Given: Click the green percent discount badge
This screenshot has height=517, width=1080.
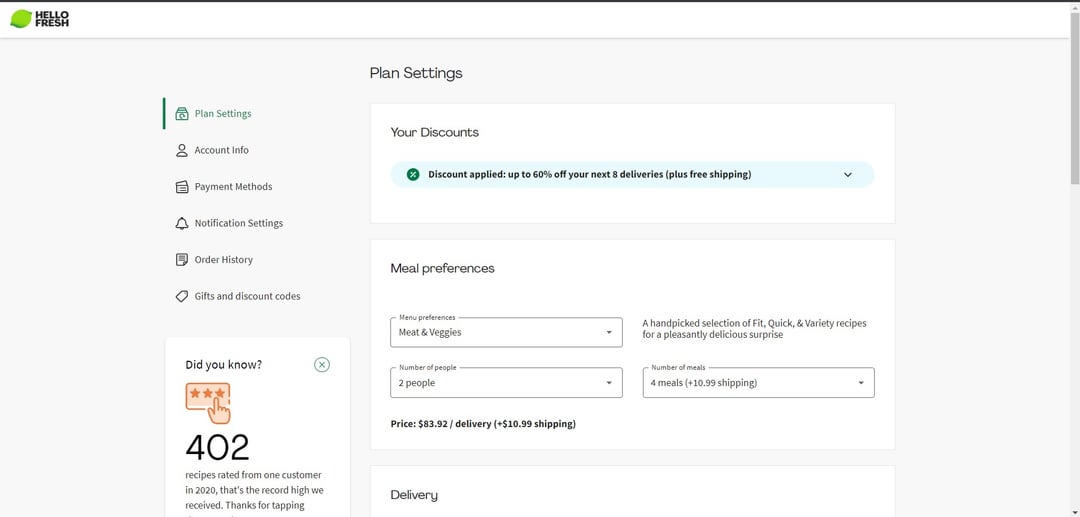Looking at the screenshot, I should coord(412,174).
